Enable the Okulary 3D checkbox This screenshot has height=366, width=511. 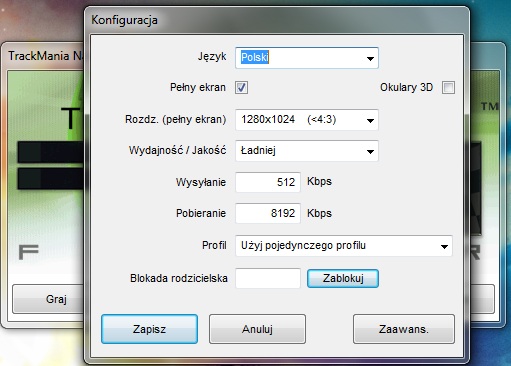[448, 88]
